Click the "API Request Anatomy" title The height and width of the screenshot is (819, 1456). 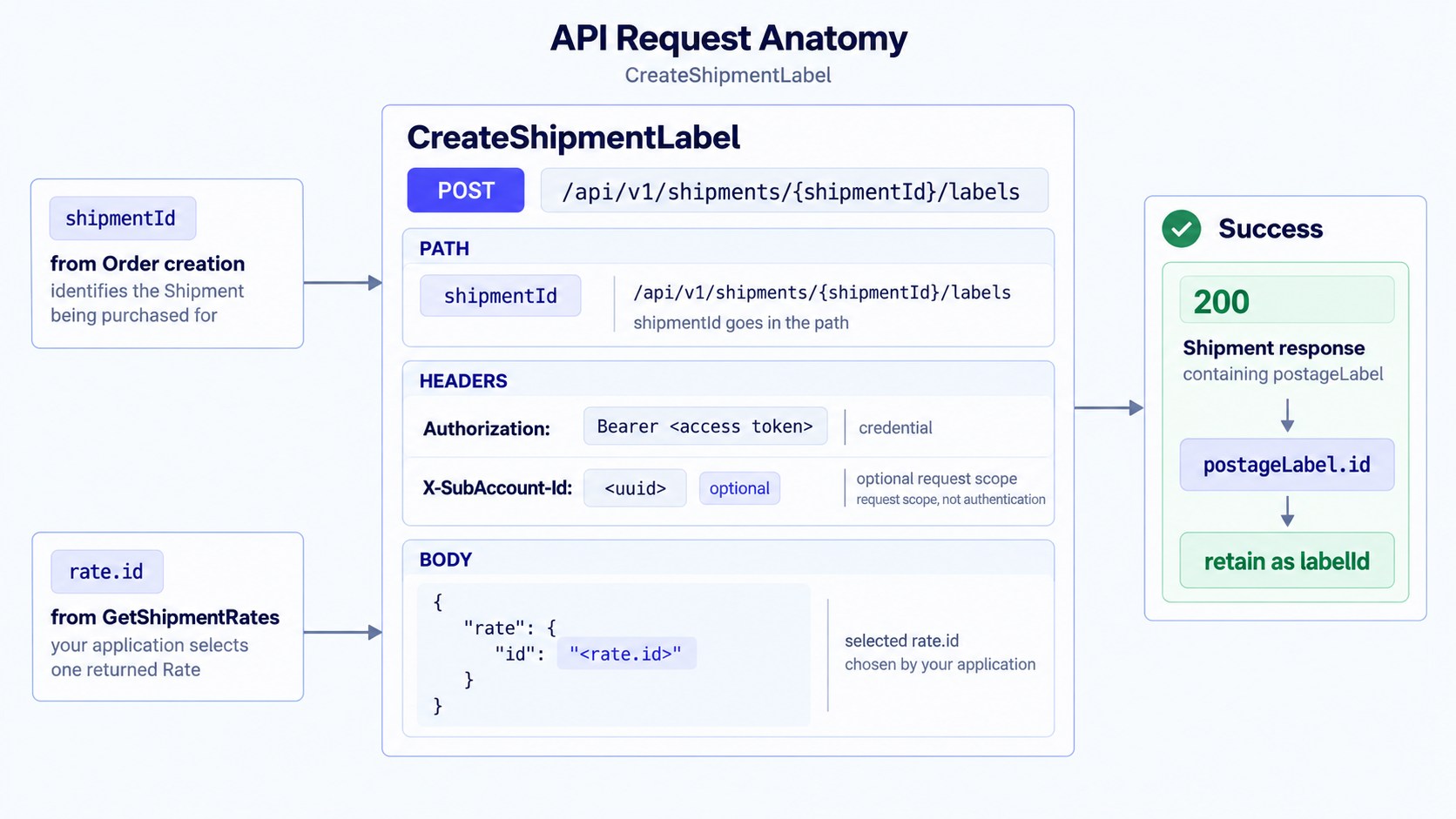point(729,38)
